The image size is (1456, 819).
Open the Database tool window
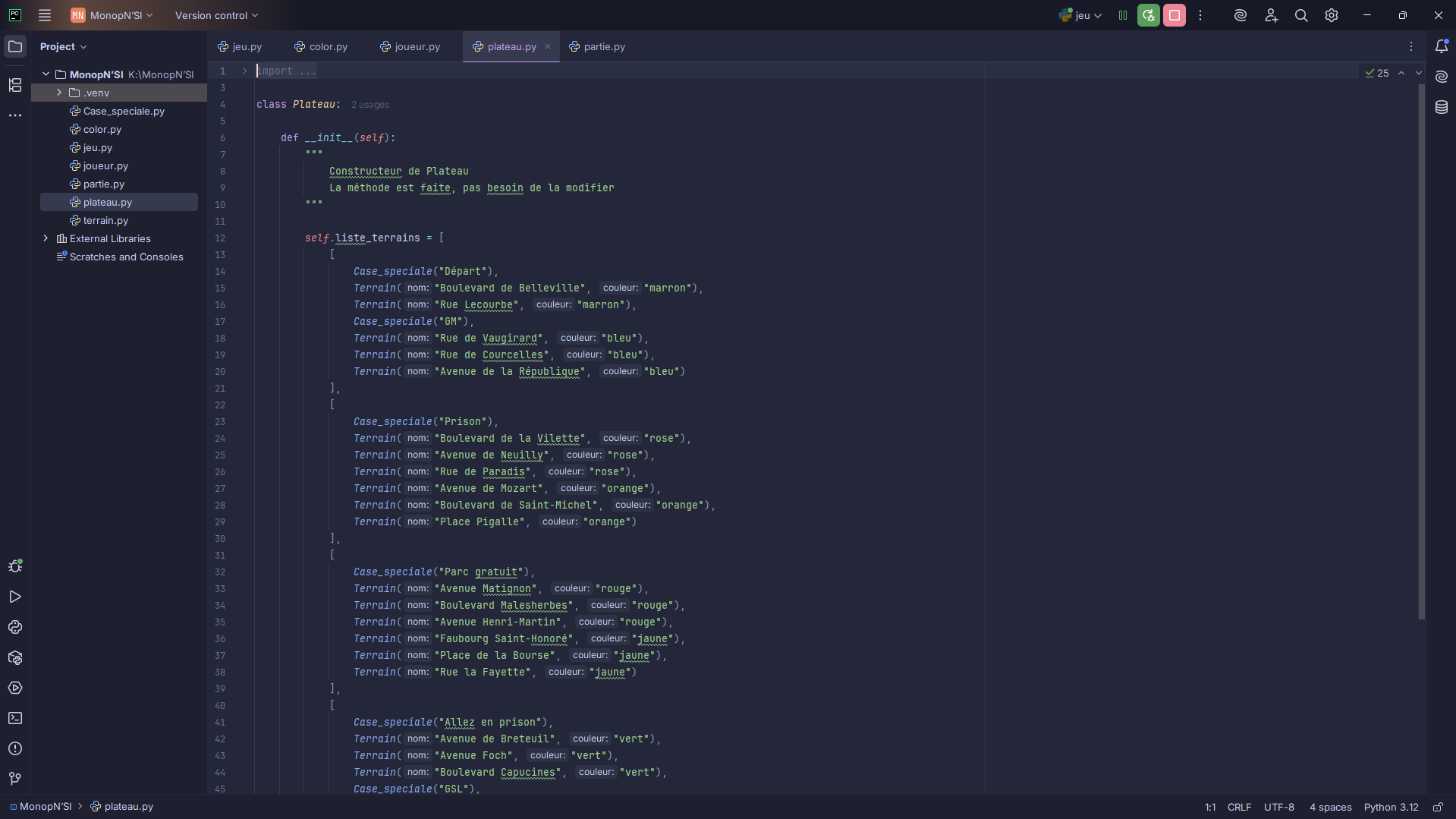coord(1442,107)
